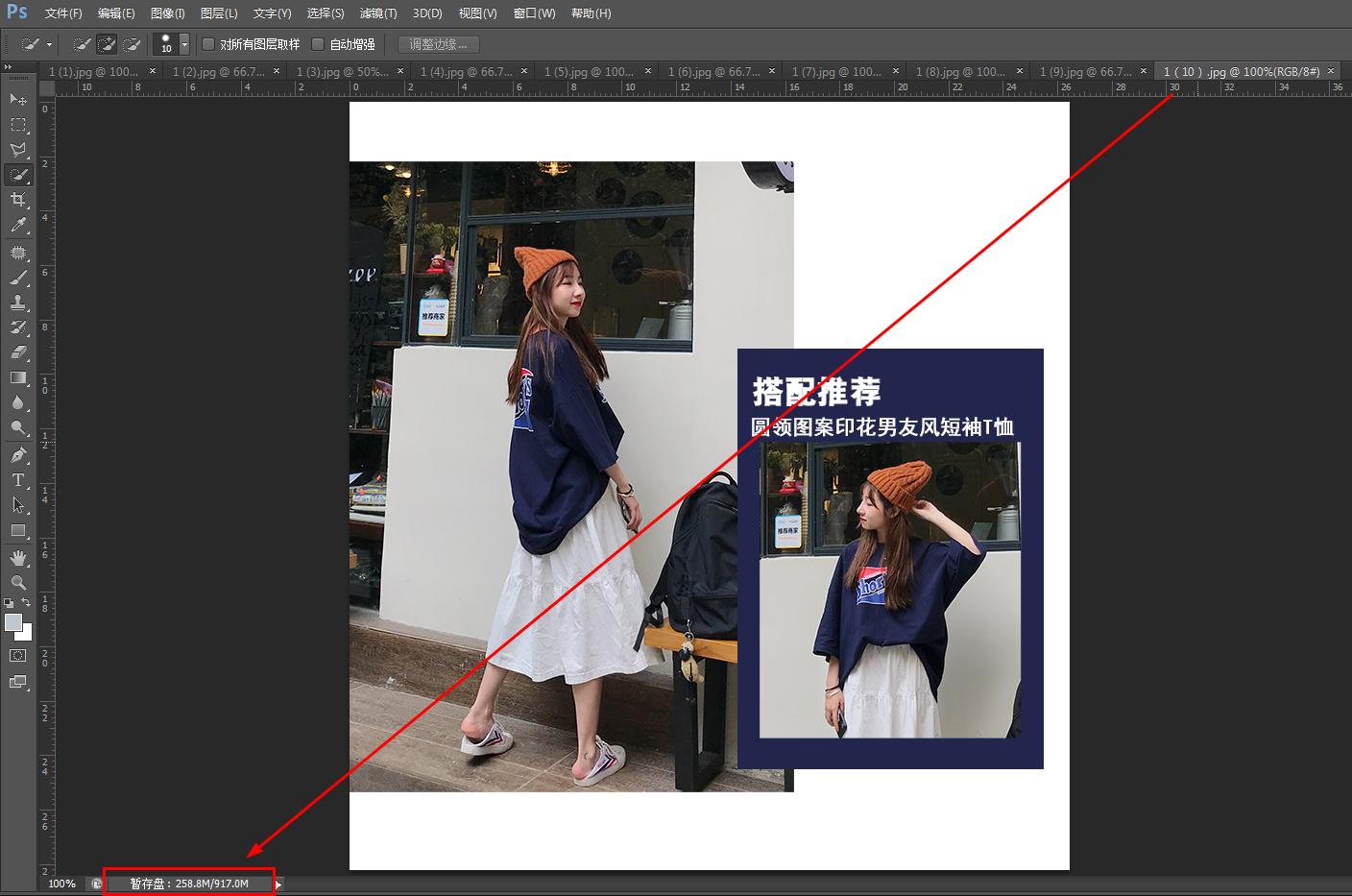Select the Clone Stamp tool
This screenshot has width=1352, height=896.
(18, 303)
